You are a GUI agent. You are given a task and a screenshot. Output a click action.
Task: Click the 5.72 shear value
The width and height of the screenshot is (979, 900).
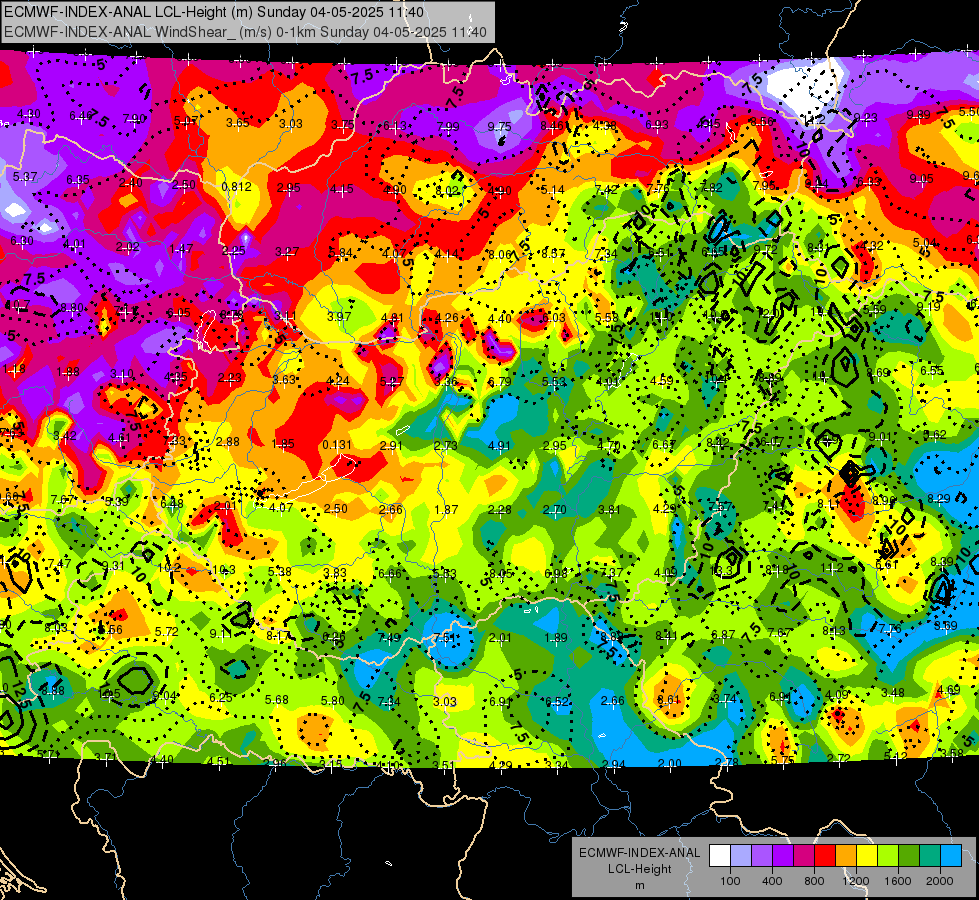tap(167, 631)
